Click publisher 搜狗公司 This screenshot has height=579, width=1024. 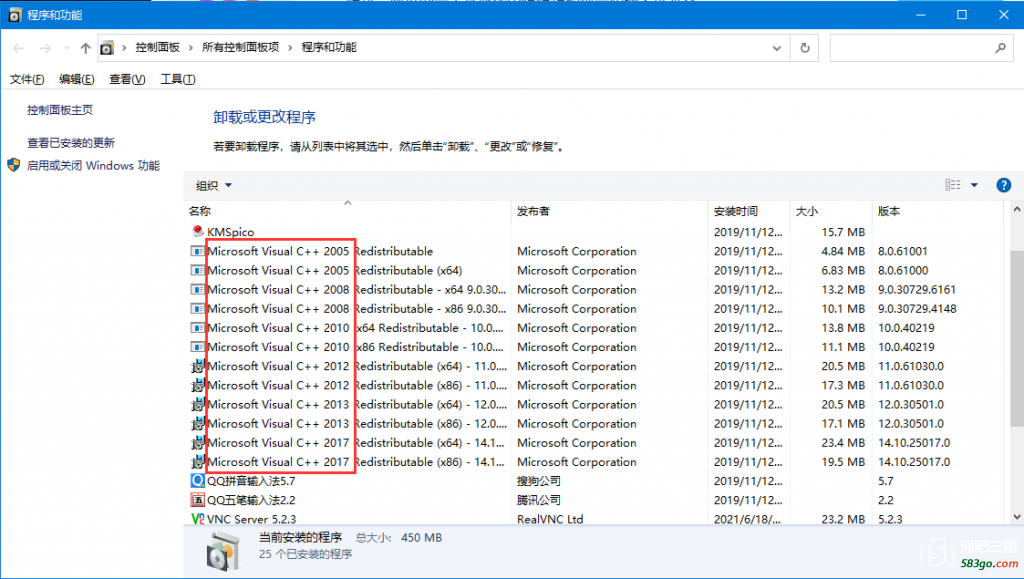(539, 481)
